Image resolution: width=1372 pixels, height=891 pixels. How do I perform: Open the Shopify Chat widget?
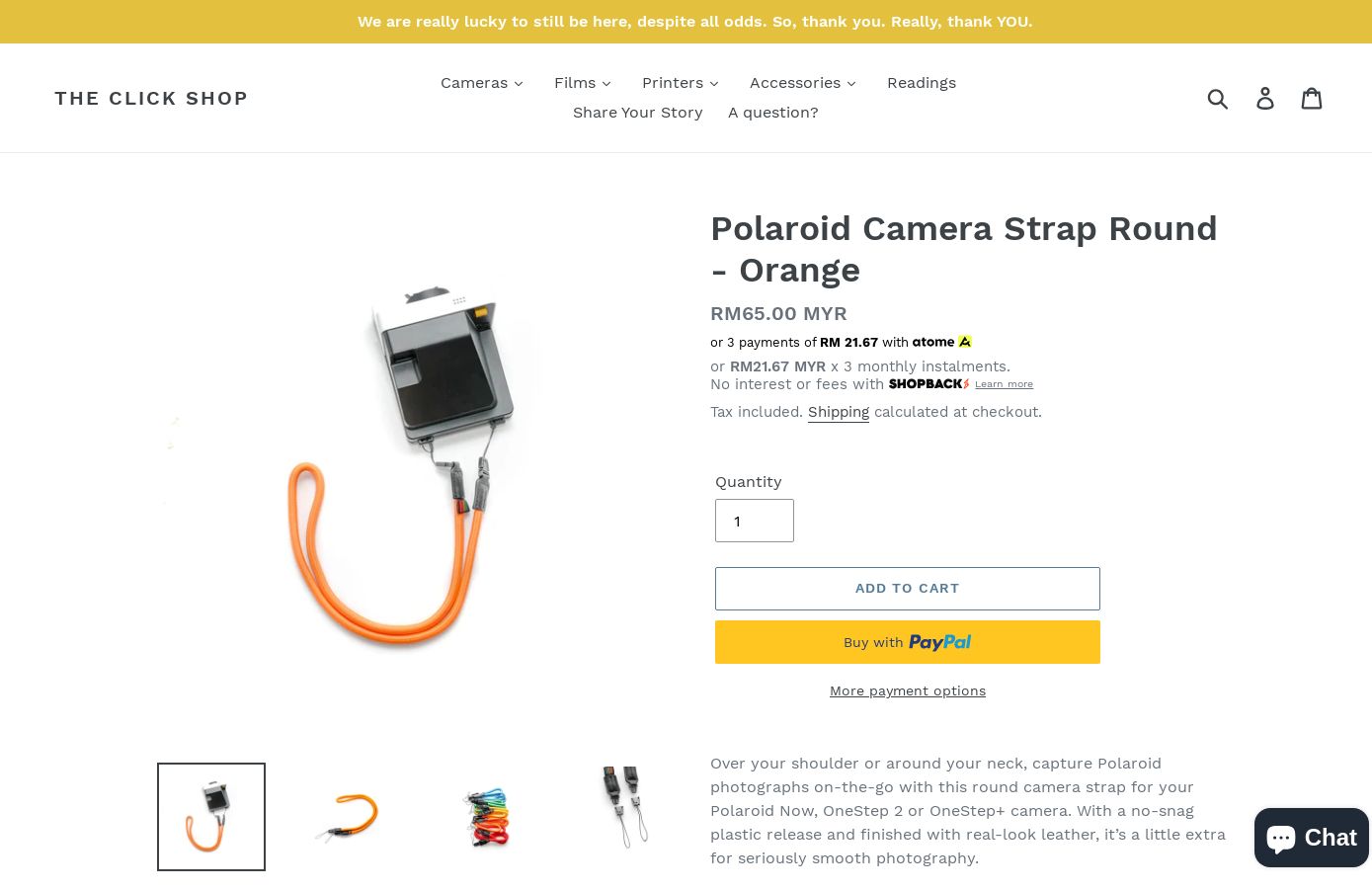coord(1312,838)
